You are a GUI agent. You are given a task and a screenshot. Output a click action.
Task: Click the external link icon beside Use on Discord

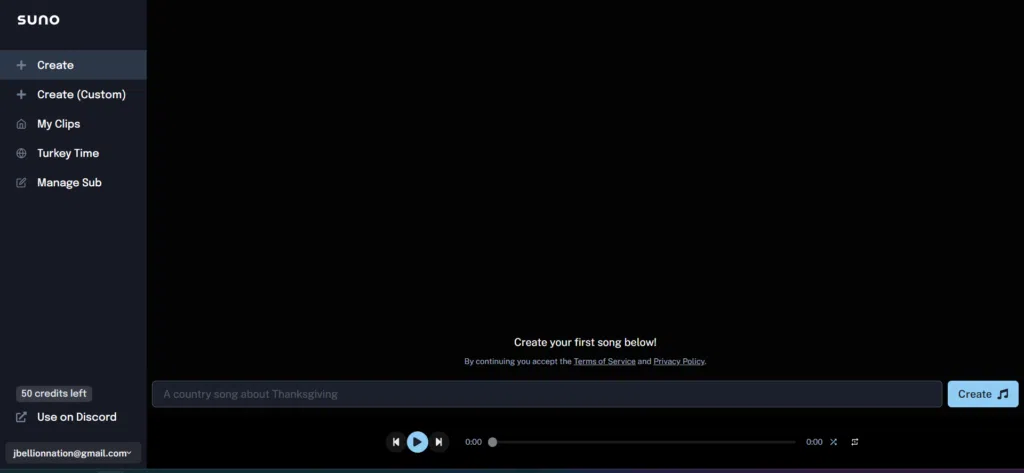coord(21,417)
